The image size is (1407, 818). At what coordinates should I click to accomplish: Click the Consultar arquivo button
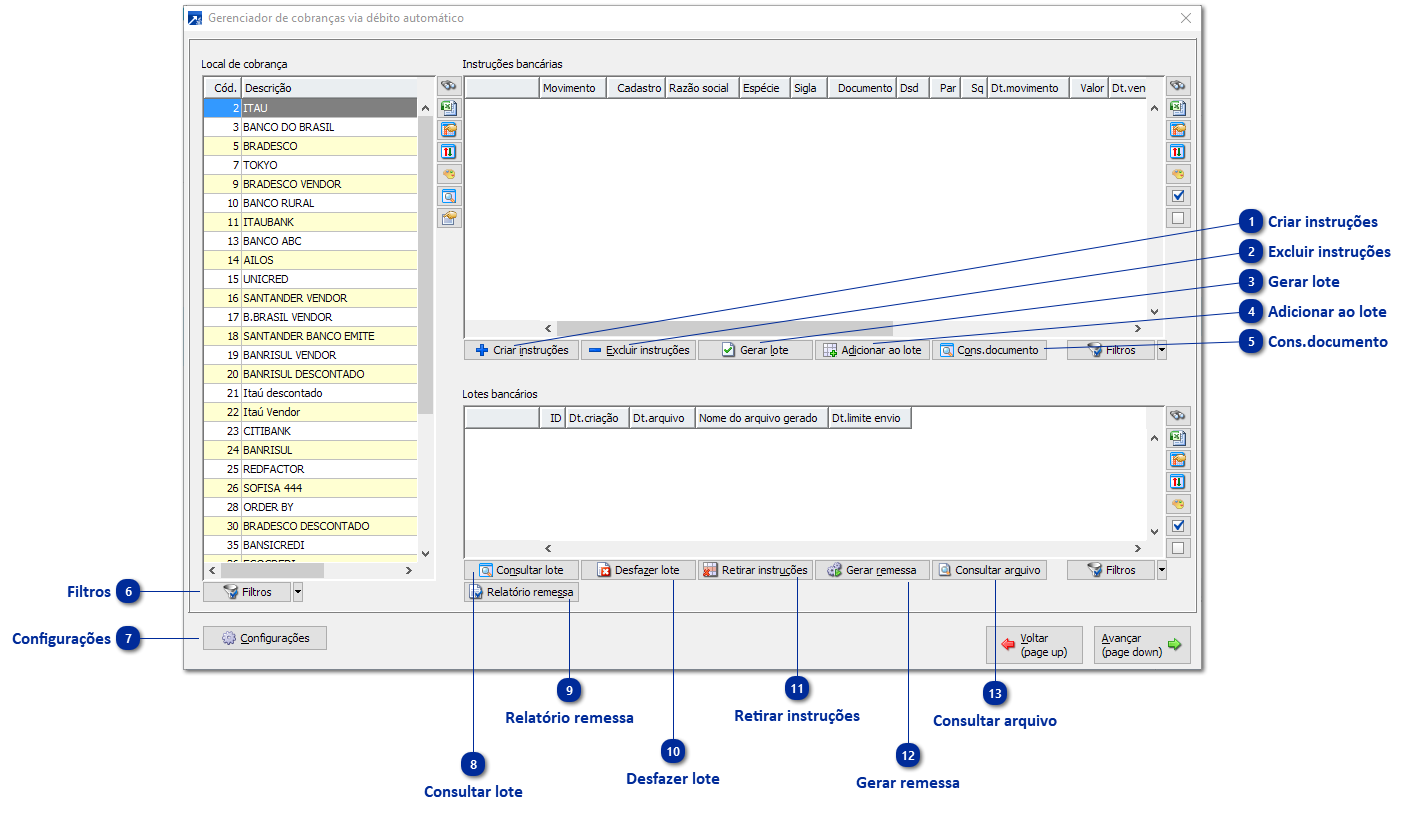pyautogui.click(x=989, y=570)
